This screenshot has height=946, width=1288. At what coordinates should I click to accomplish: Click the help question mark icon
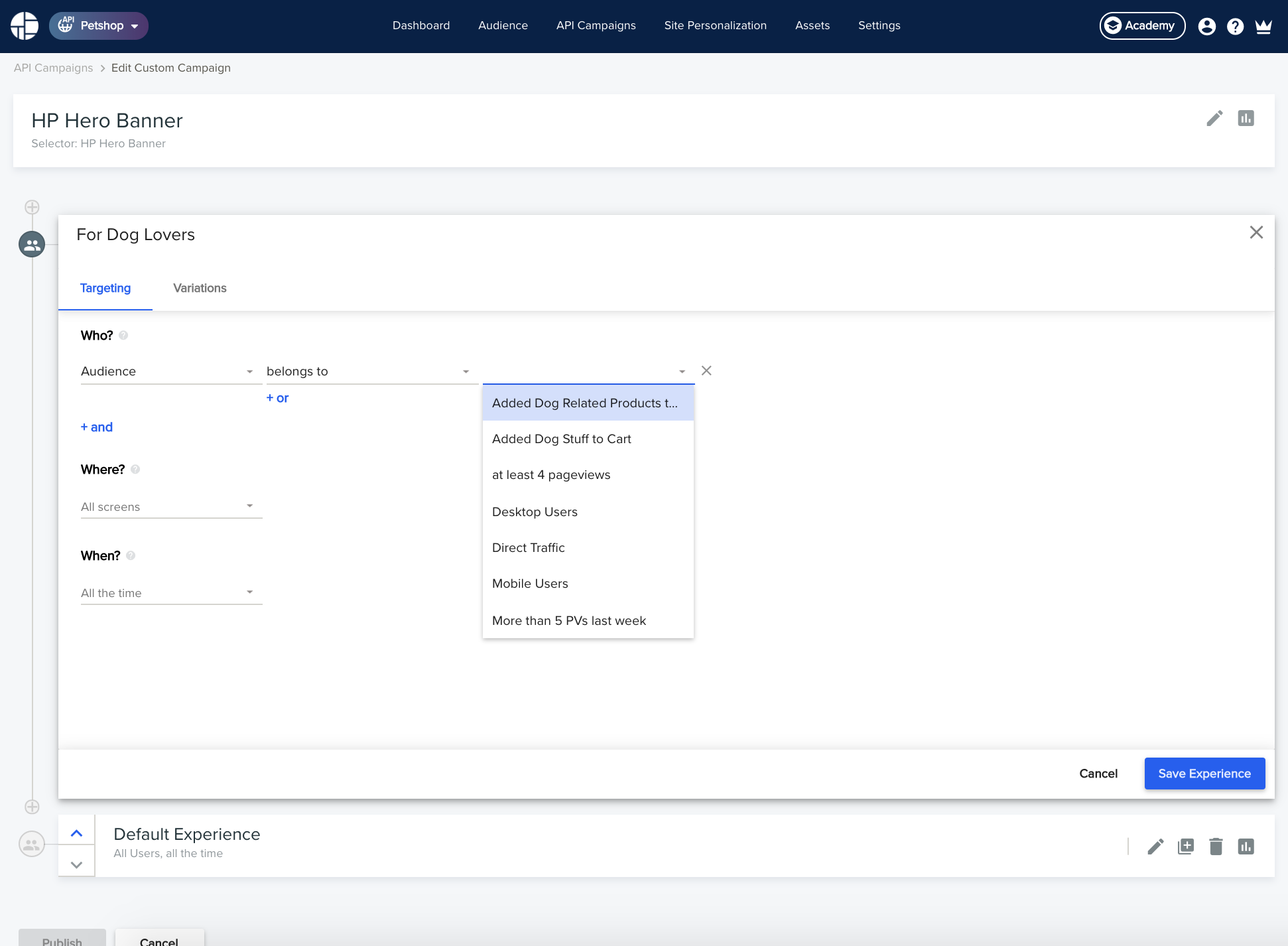(x=1235, y=27)
